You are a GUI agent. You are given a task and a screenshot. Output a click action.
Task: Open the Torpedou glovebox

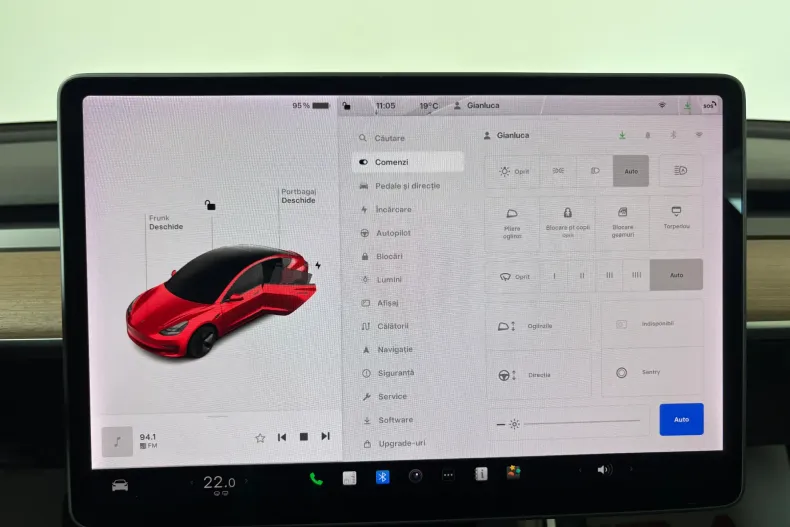[x=676, y=221]
